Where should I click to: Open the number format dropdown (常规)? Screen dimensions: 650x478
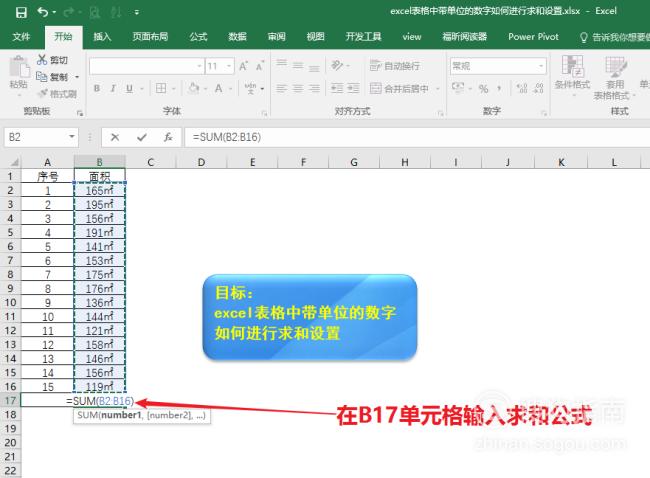click(x=541, y=66)
